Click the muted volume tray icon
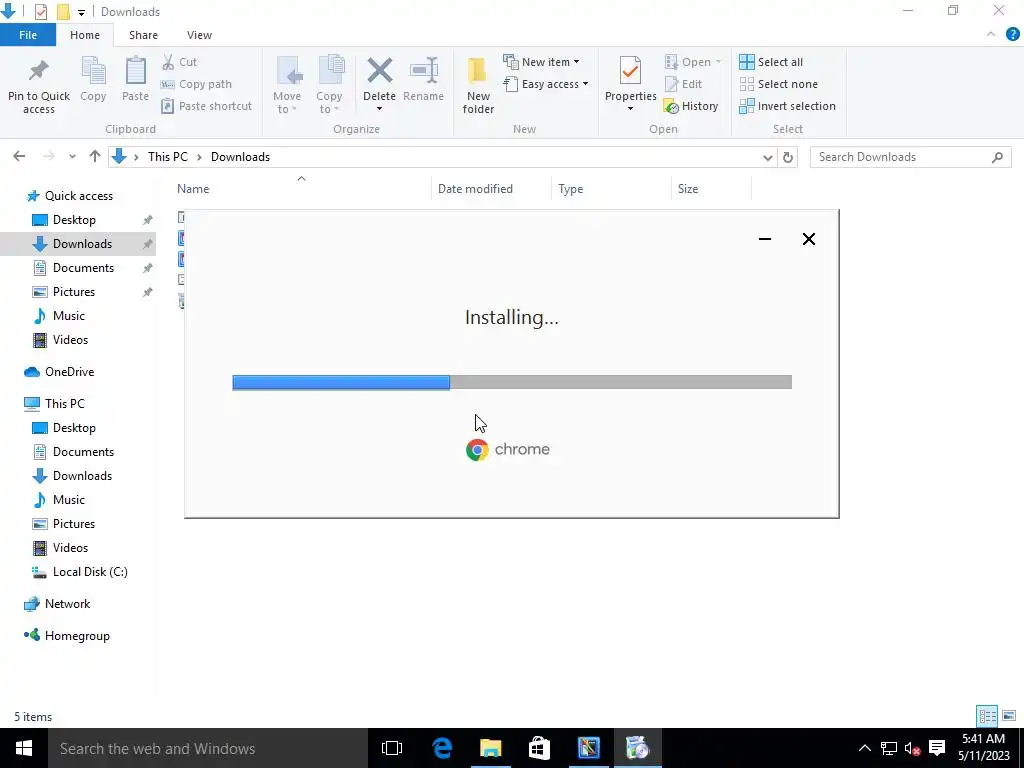Viewport: 1024px width, 768px height. pos(912,748)
